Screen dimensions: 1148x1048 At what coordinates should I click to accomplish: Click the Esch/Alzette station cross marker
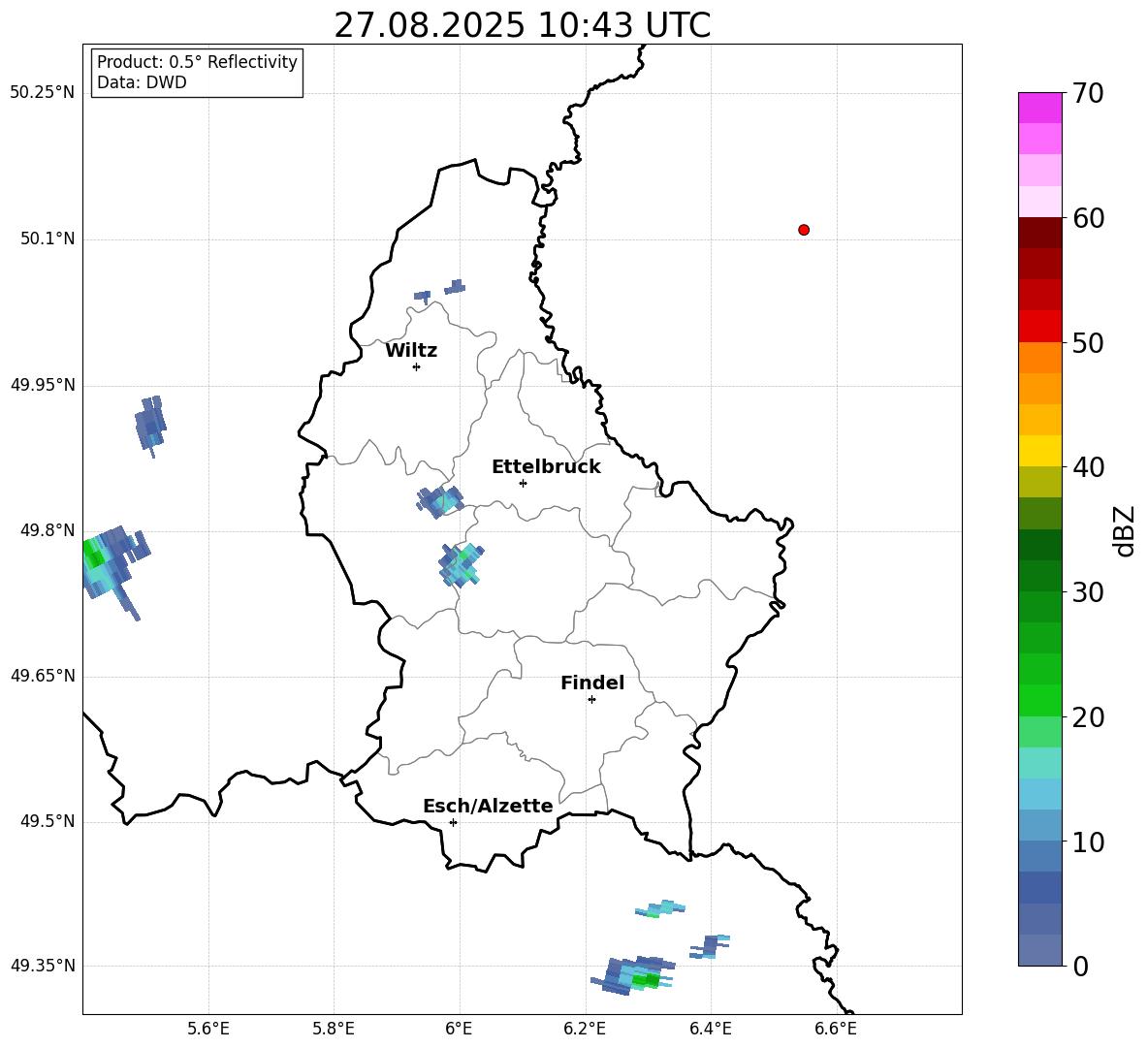453,822
